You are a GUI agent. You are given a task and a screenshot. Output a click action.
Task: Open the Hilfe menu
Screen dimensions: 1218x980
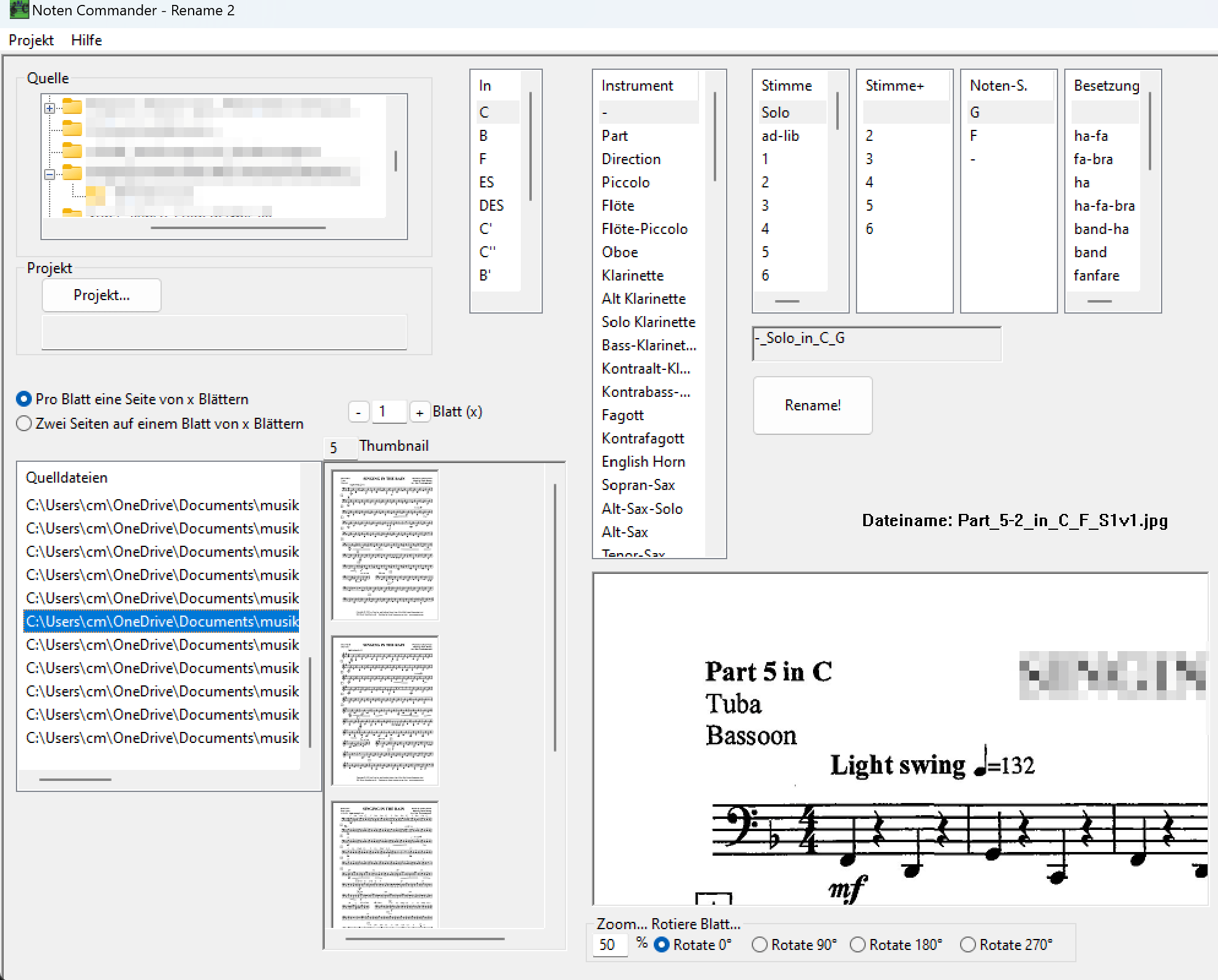pyautogui.click(x=86, y=40)
